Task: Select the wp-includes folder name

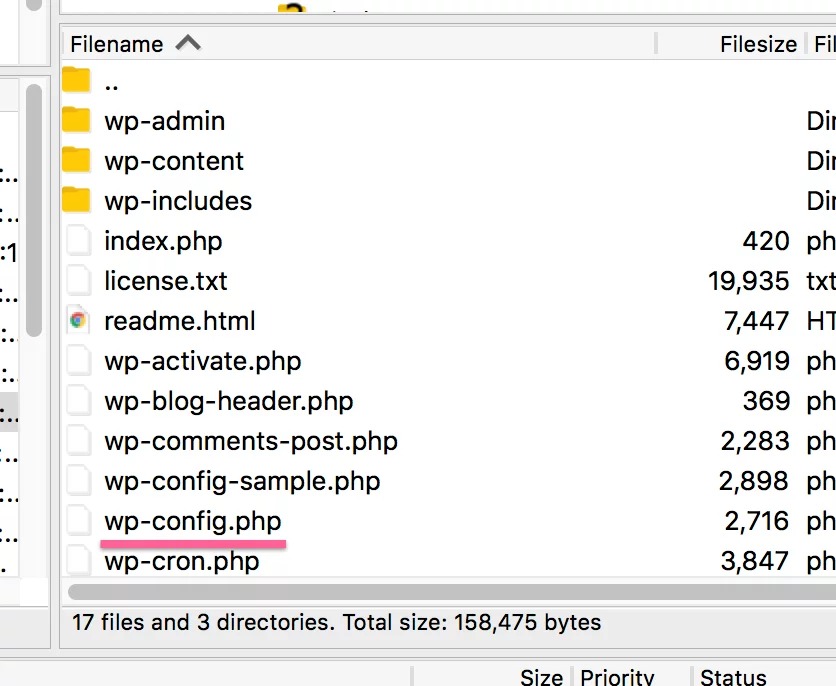Action: [178, 201]
